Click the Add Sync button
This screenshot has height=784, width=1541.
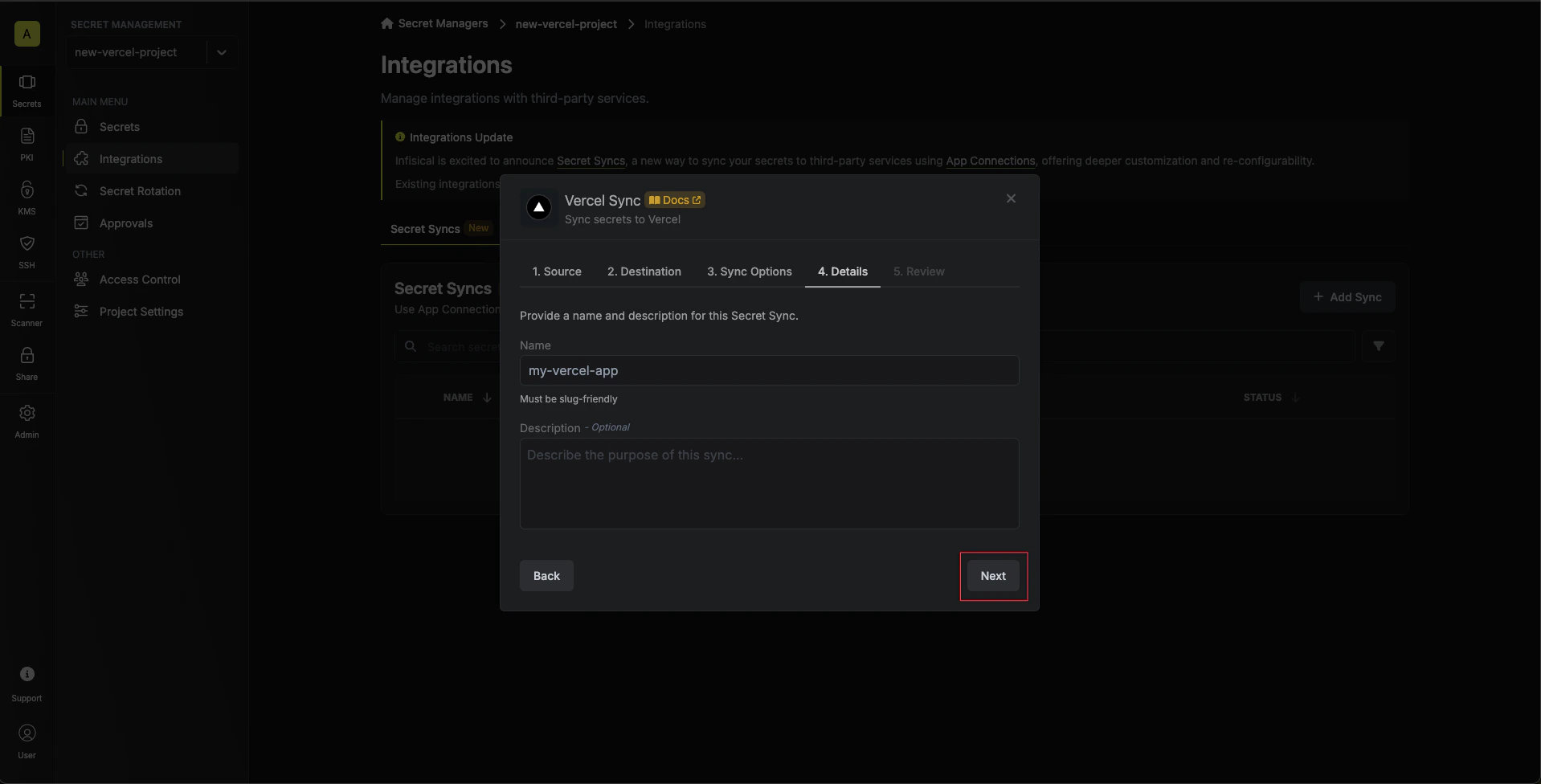click(1347, 297)
